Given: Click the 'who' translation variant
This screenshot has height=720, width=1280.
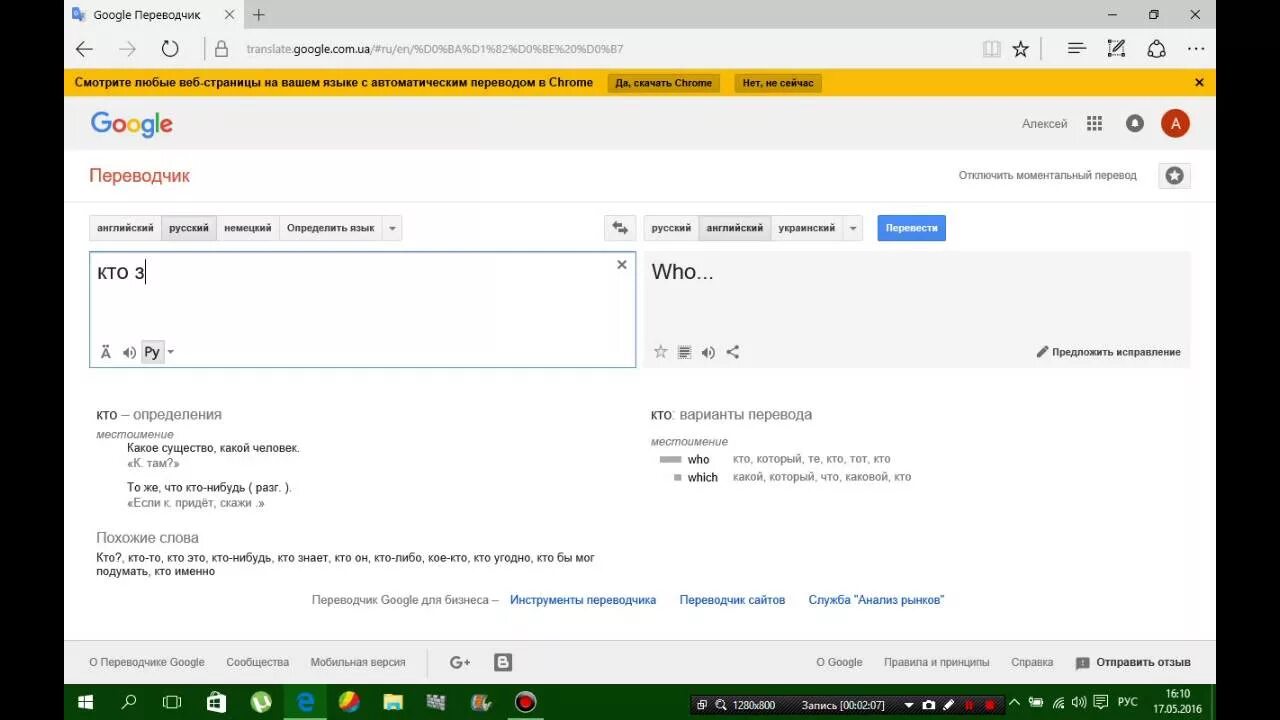Looking at the screenshot, I should click(698, 460).
